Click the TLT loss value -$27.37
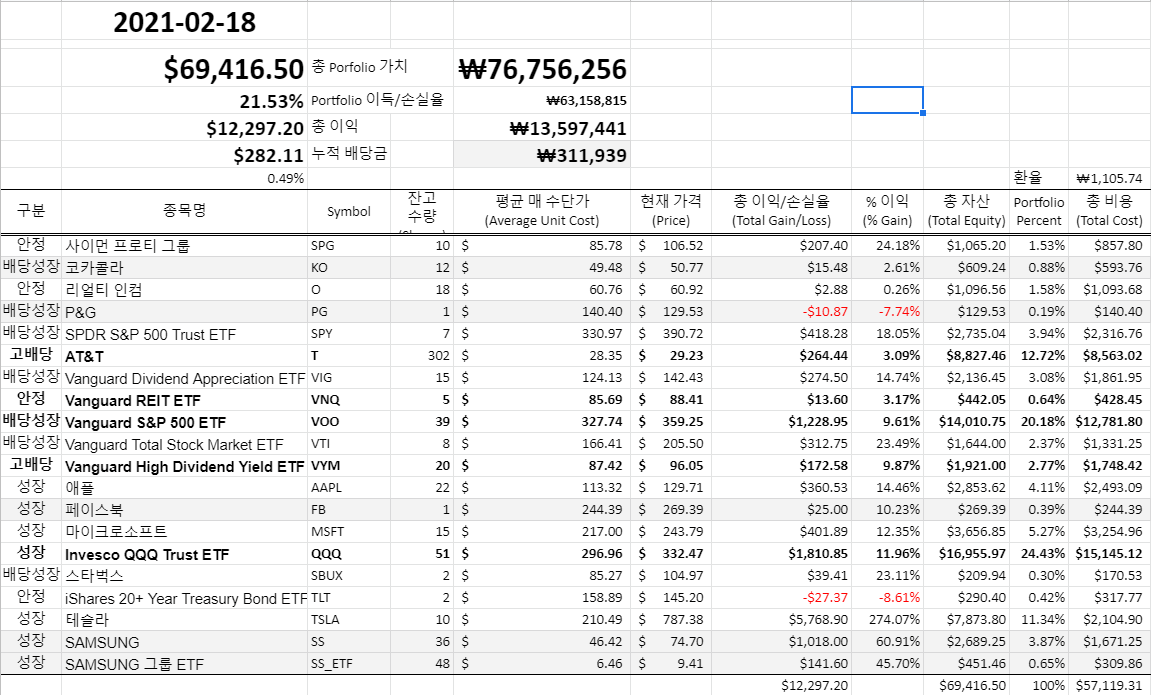 pyautogui.click(x=781, y=597)
